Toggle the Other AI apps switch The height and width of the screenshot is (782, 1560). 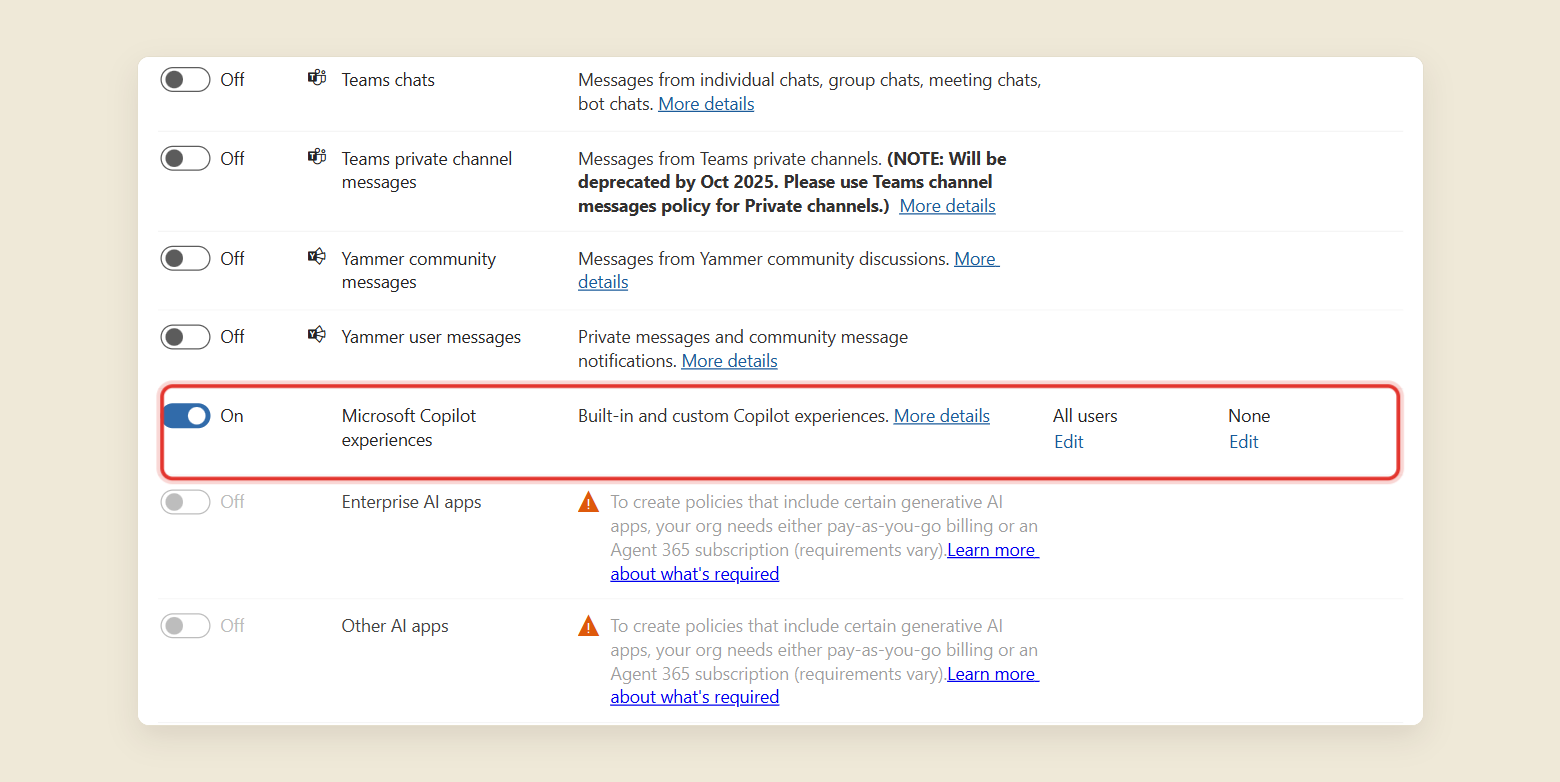tap(186, 625)
